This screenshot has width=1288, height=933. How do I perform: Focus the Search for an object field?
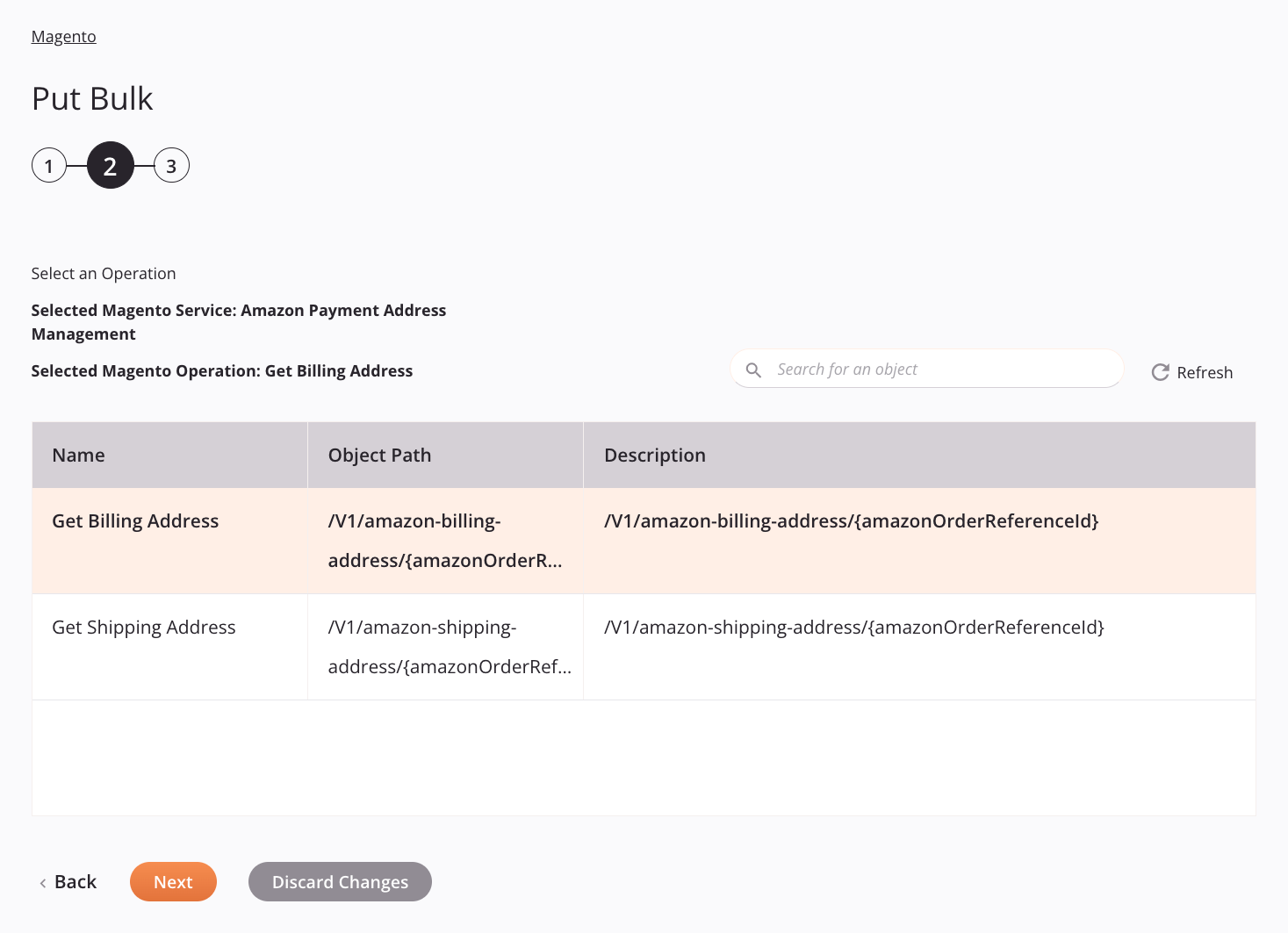pos(926,370)
